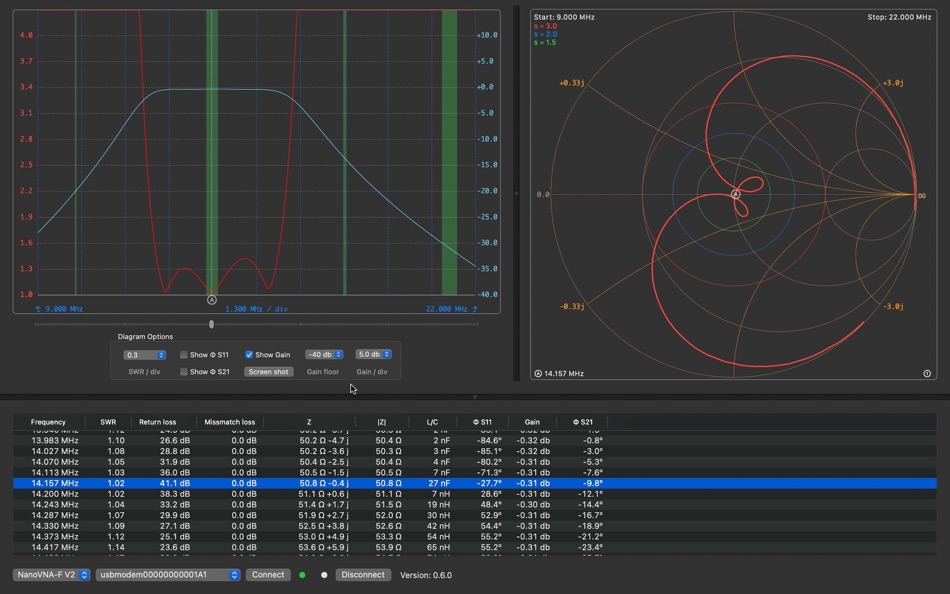Click marker A on the Smith chart

click(736, 195)
